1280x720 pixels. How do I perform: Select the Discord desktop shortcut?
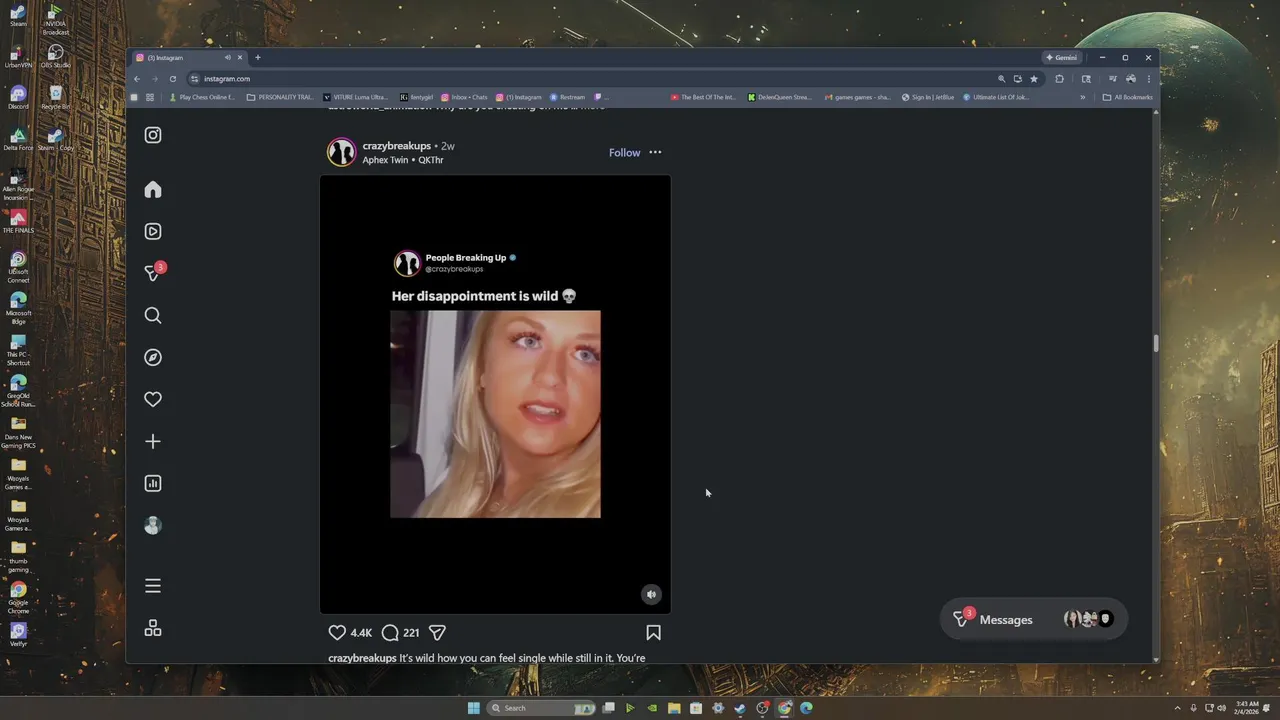(18, 96)
